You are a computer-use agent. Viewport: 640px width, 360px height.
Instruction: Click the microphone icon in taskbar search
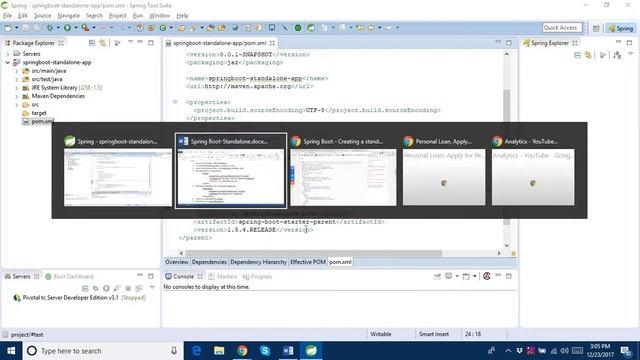click(174, 351)
